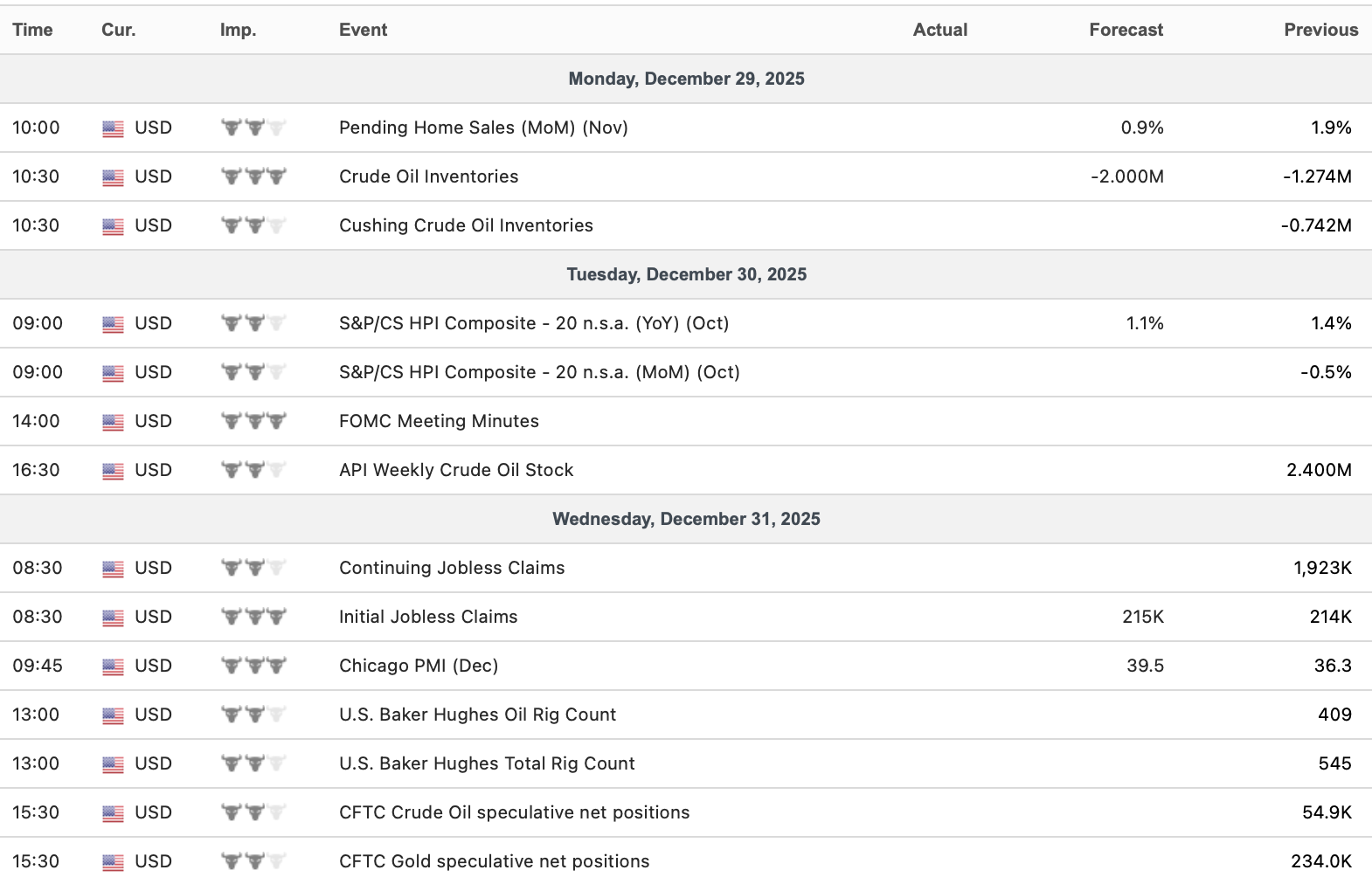This screenshot has height=877, width=1372.
Task: Click the three-bull importance icon for Crude Oil Inventories
Action: click(x=253, y=176)
